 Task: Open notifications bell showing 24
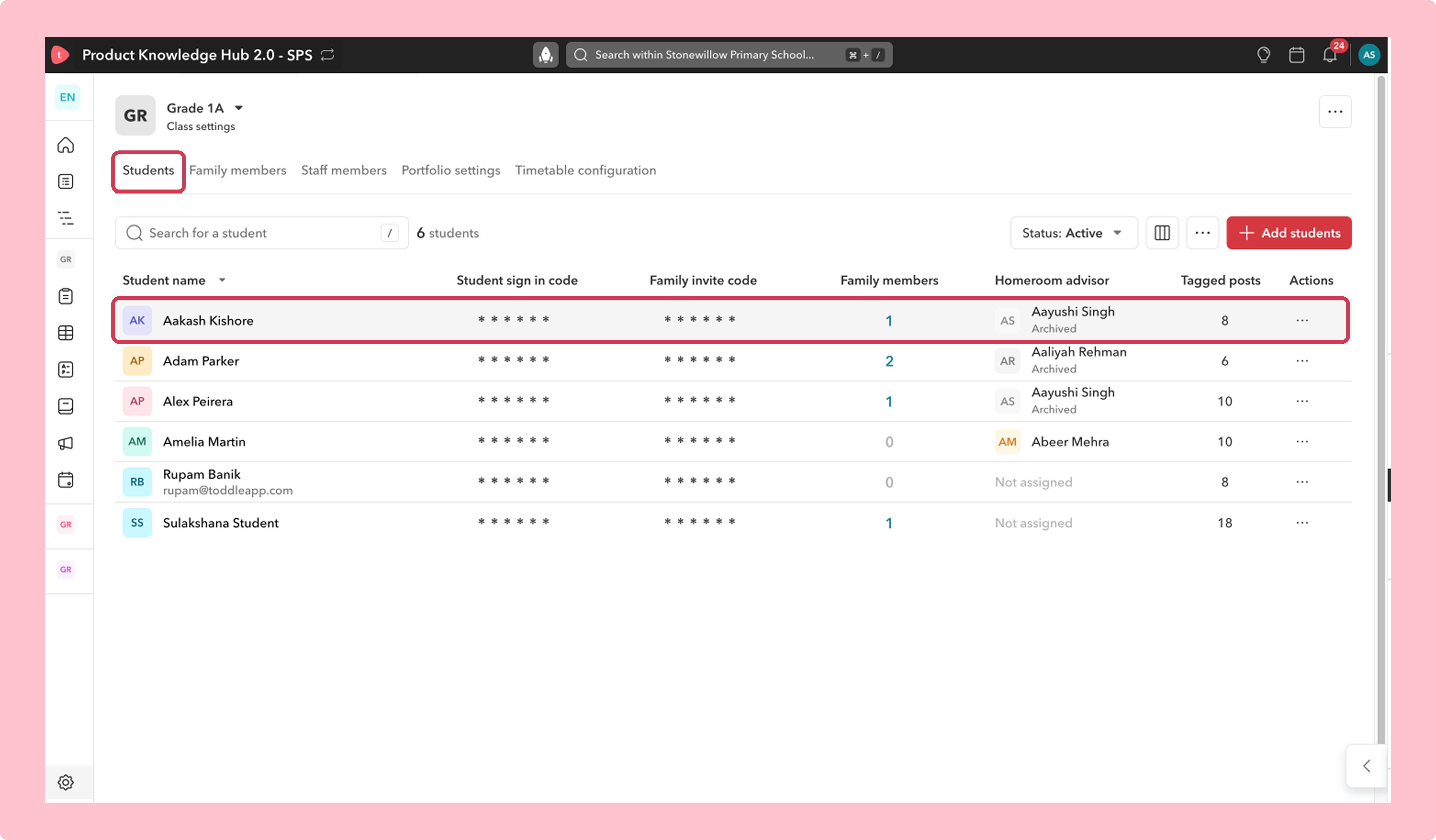(x=1330, y=55)
